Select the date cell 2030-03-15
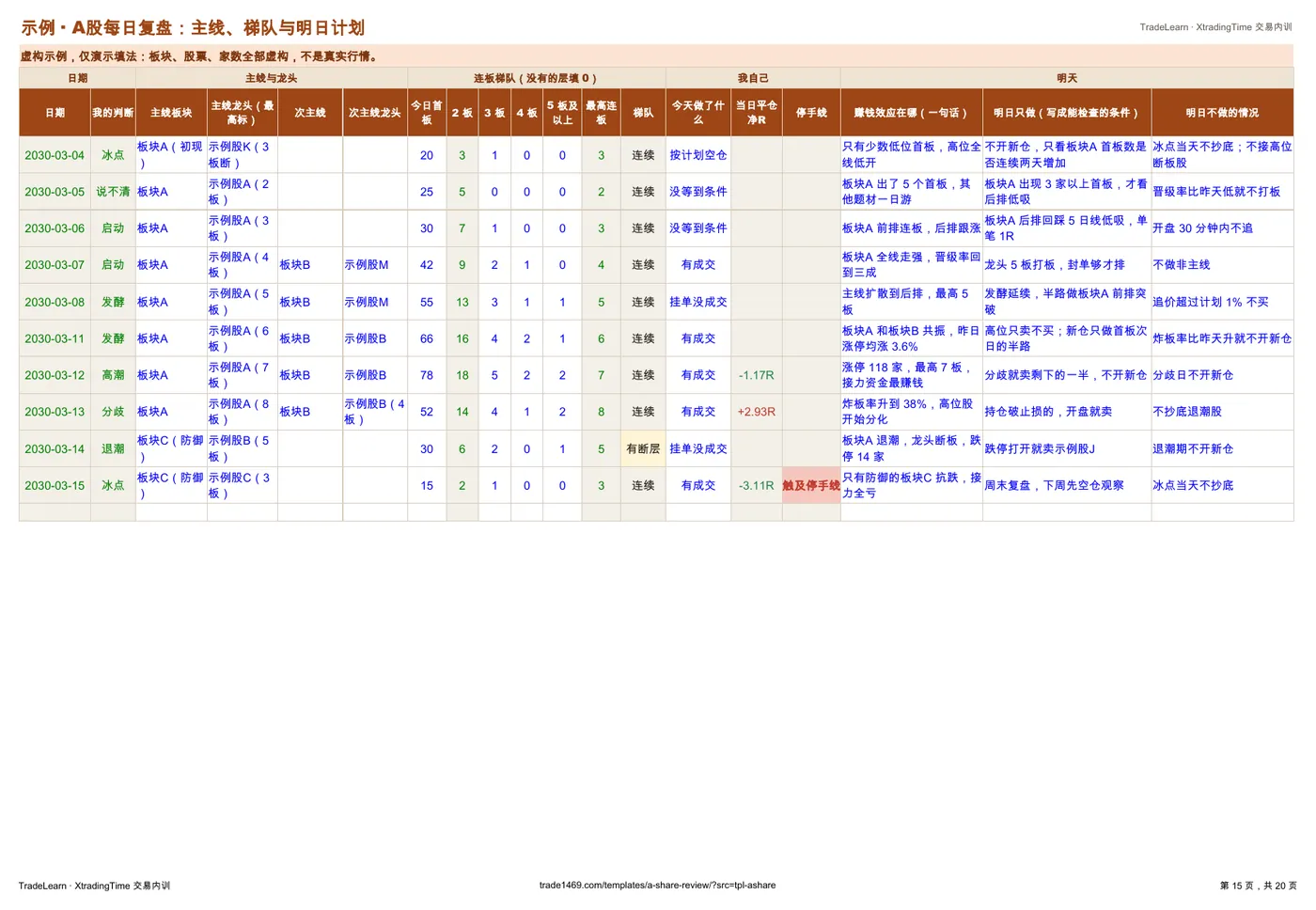The height and width of the screenshot is (910, 1316). pyautogui.click(x=55, y=486)
